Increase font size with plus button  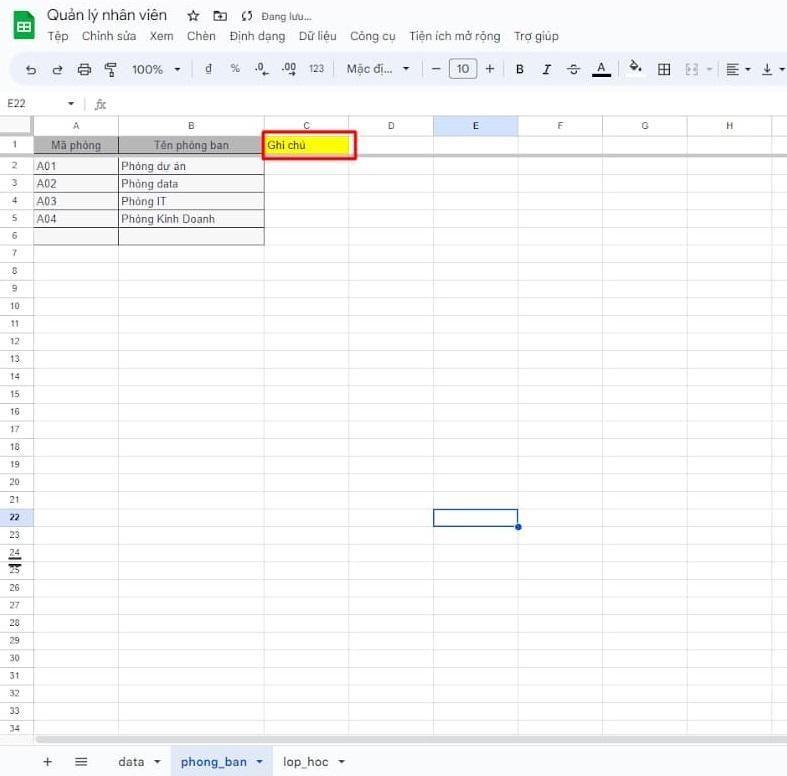point(490,69)
